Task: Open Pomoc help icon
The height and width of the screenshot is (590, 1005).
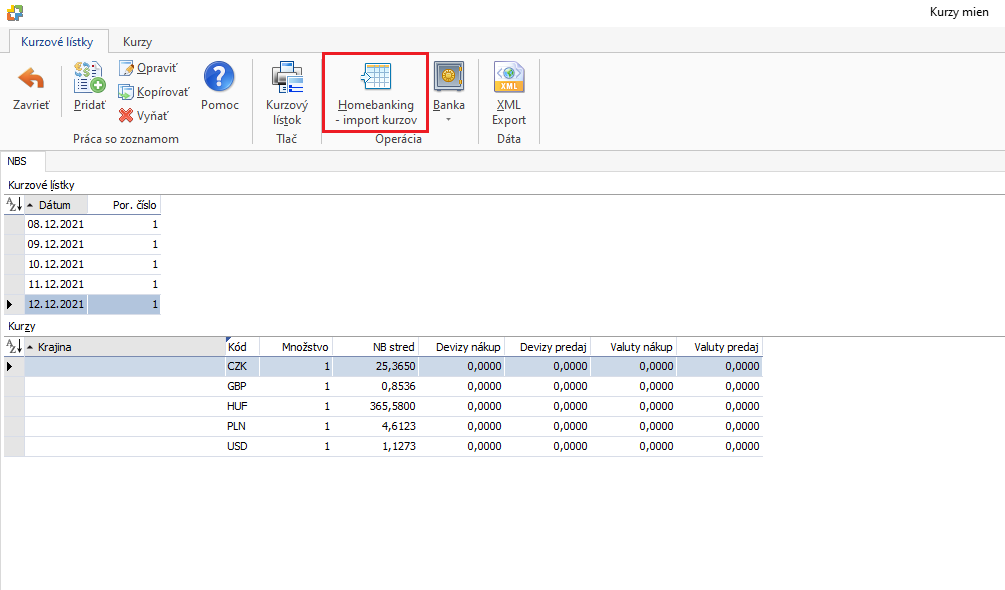Action: pos(219,77)
